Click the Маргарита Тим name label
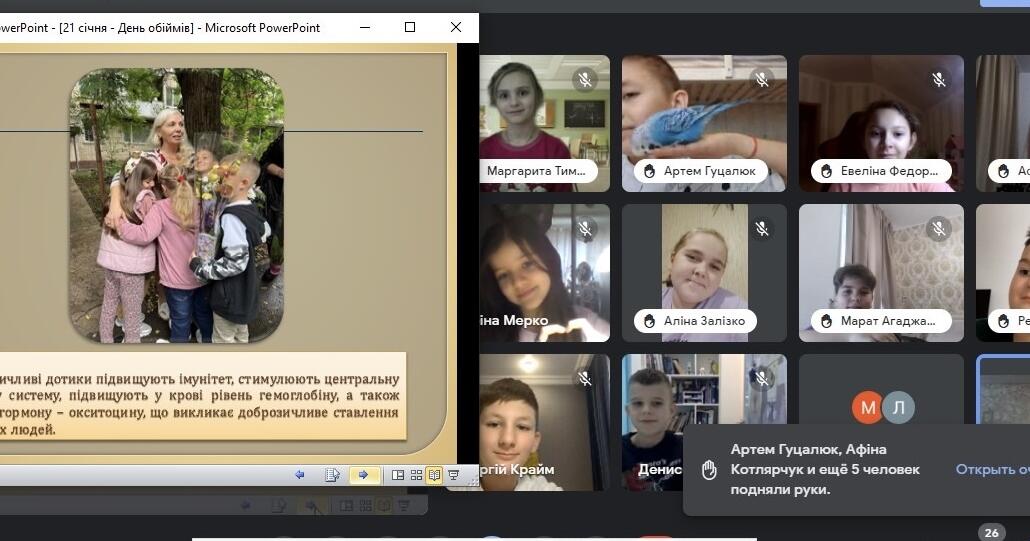 coord(539,171)
